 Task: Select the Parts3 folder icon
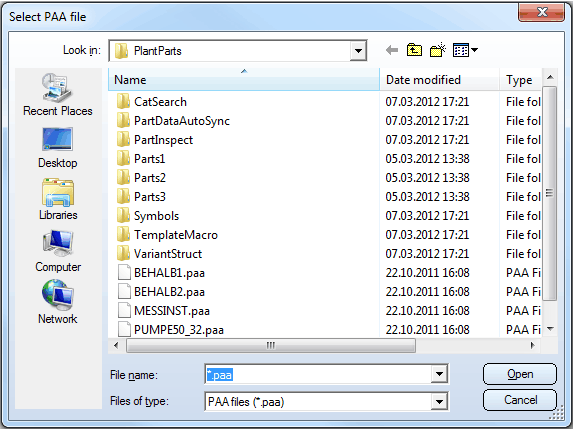click(123, 196)
